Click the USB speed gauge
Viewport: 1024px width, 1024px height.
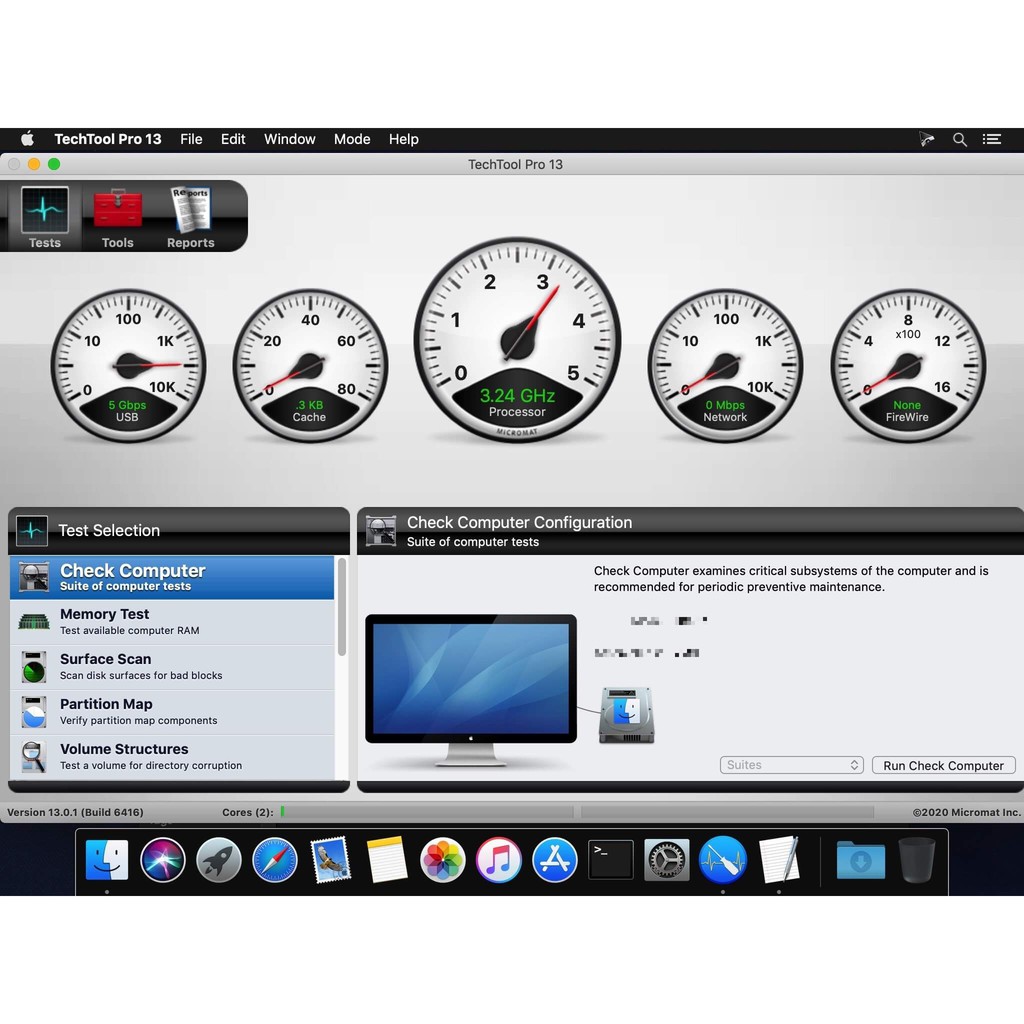pos(129,366)
